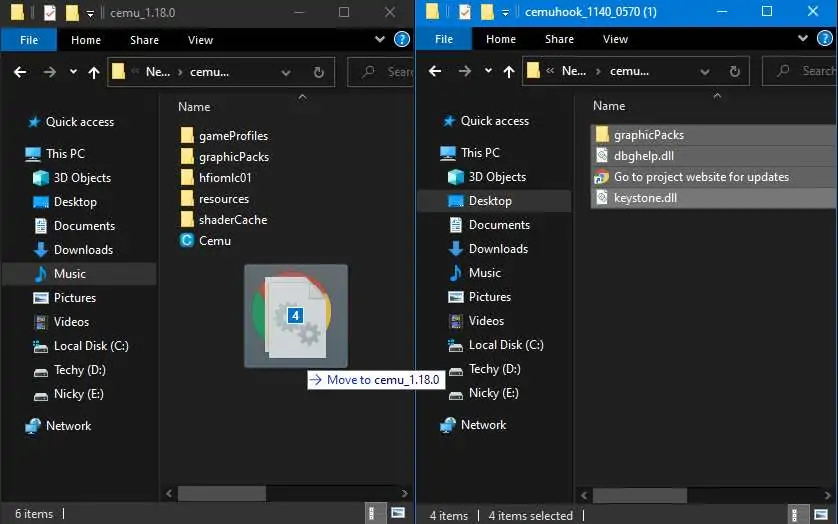Open Quick access in cemu_1.18.0 window
The width and height of the screenshot is (838, 524).
coord(71,122)
